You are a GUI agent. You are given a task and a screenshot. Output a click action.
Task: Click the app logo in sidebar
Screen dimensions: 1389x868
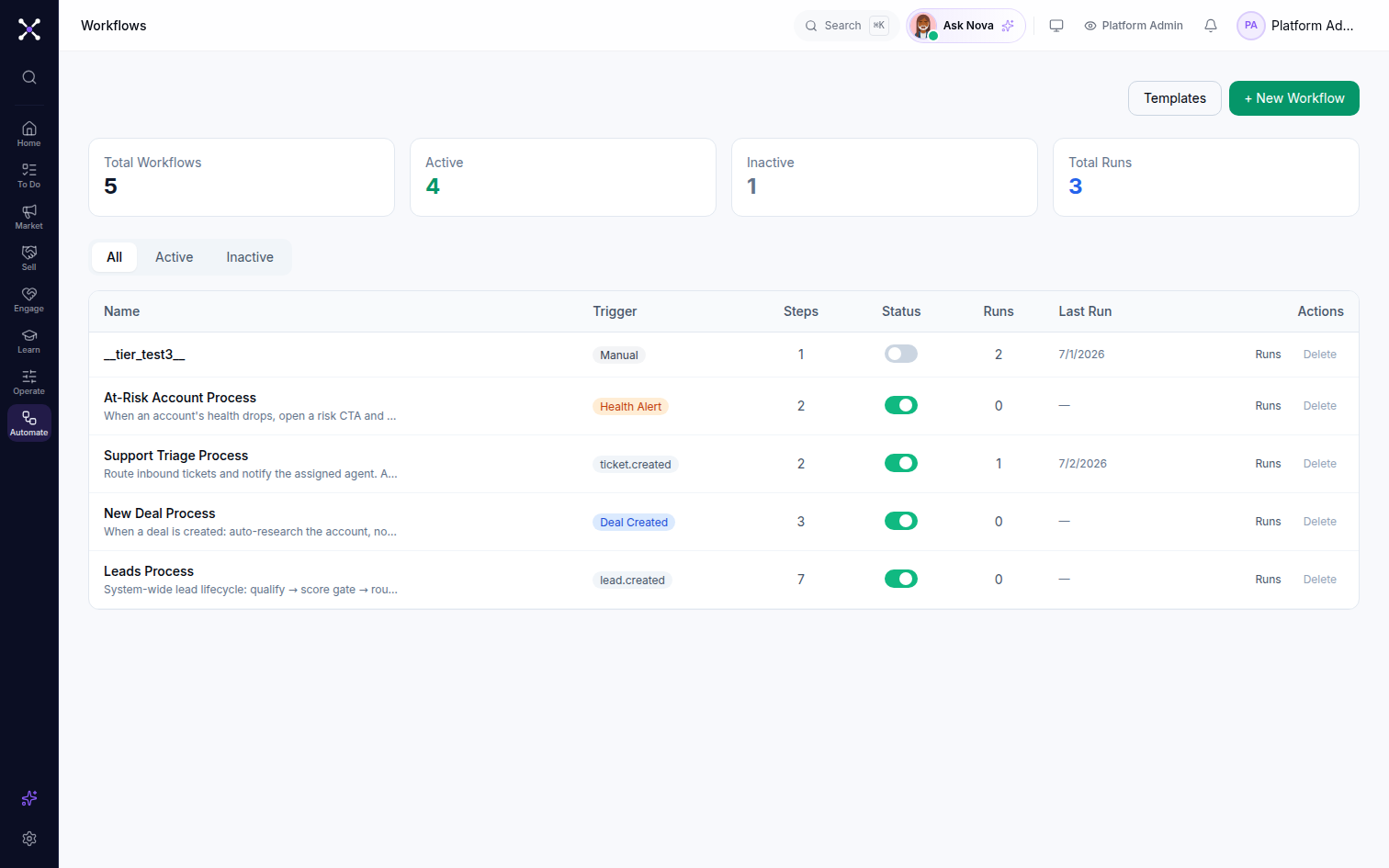[x=29, y=29]
